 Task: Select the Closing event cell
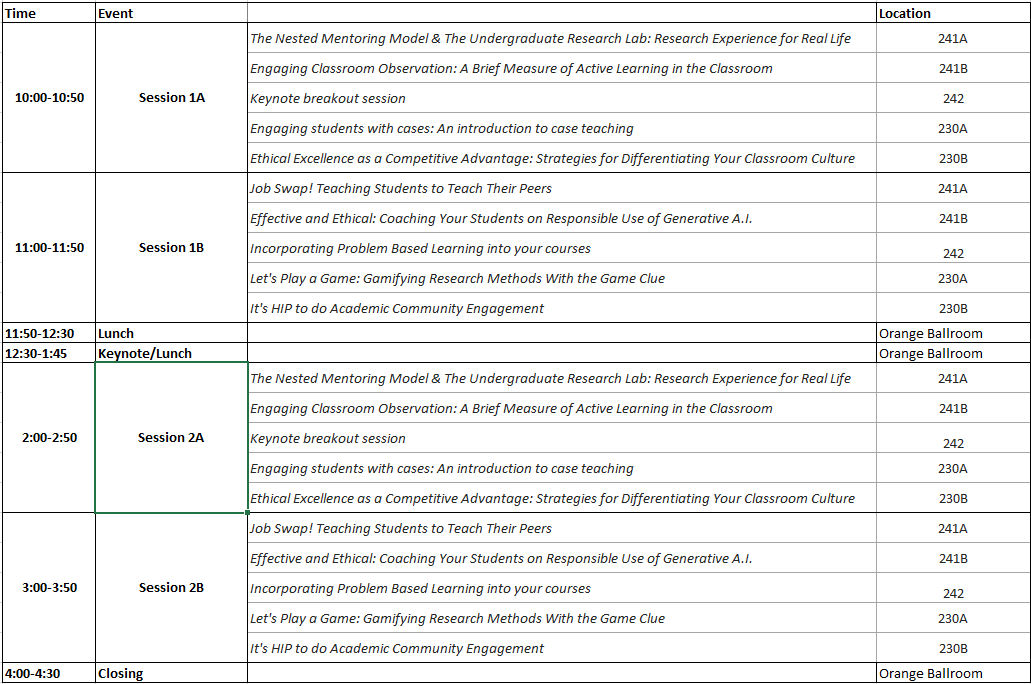[171, 673]
